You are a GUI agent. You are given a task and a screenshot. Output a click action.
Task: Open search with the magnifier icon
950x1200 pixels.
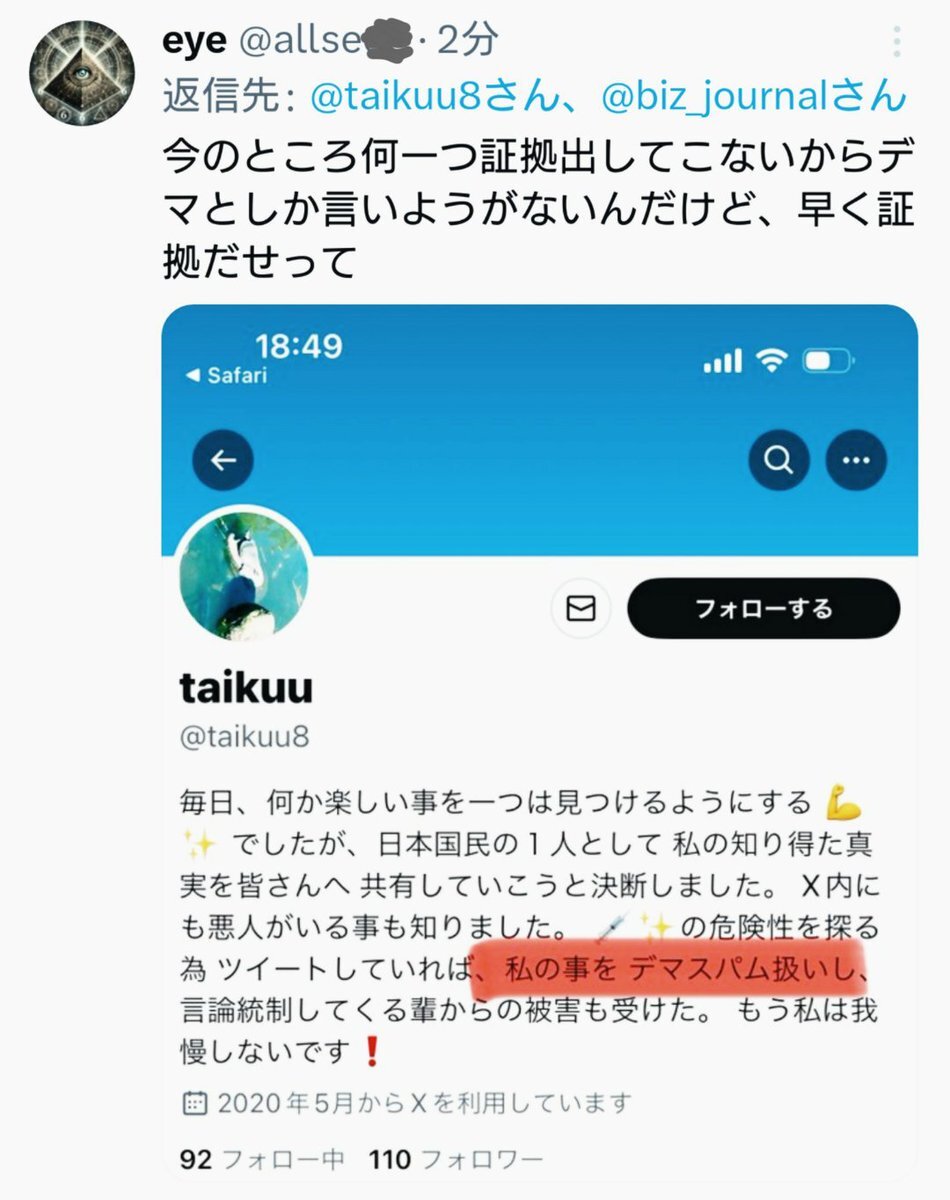(779, 460)
